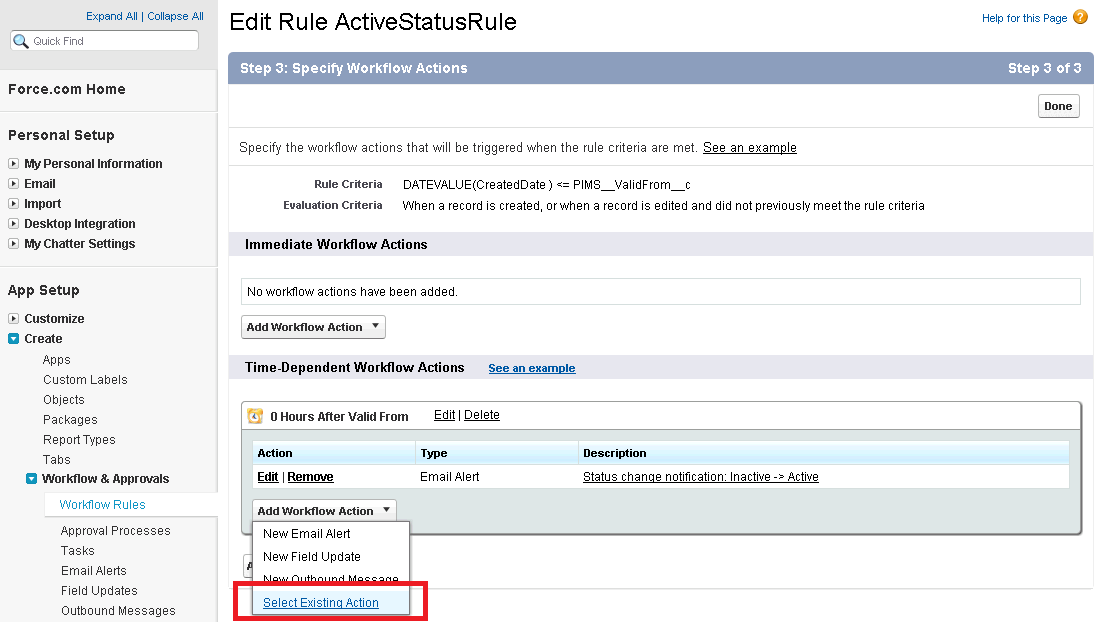Click the help question mark icon

click(1080, 18)
